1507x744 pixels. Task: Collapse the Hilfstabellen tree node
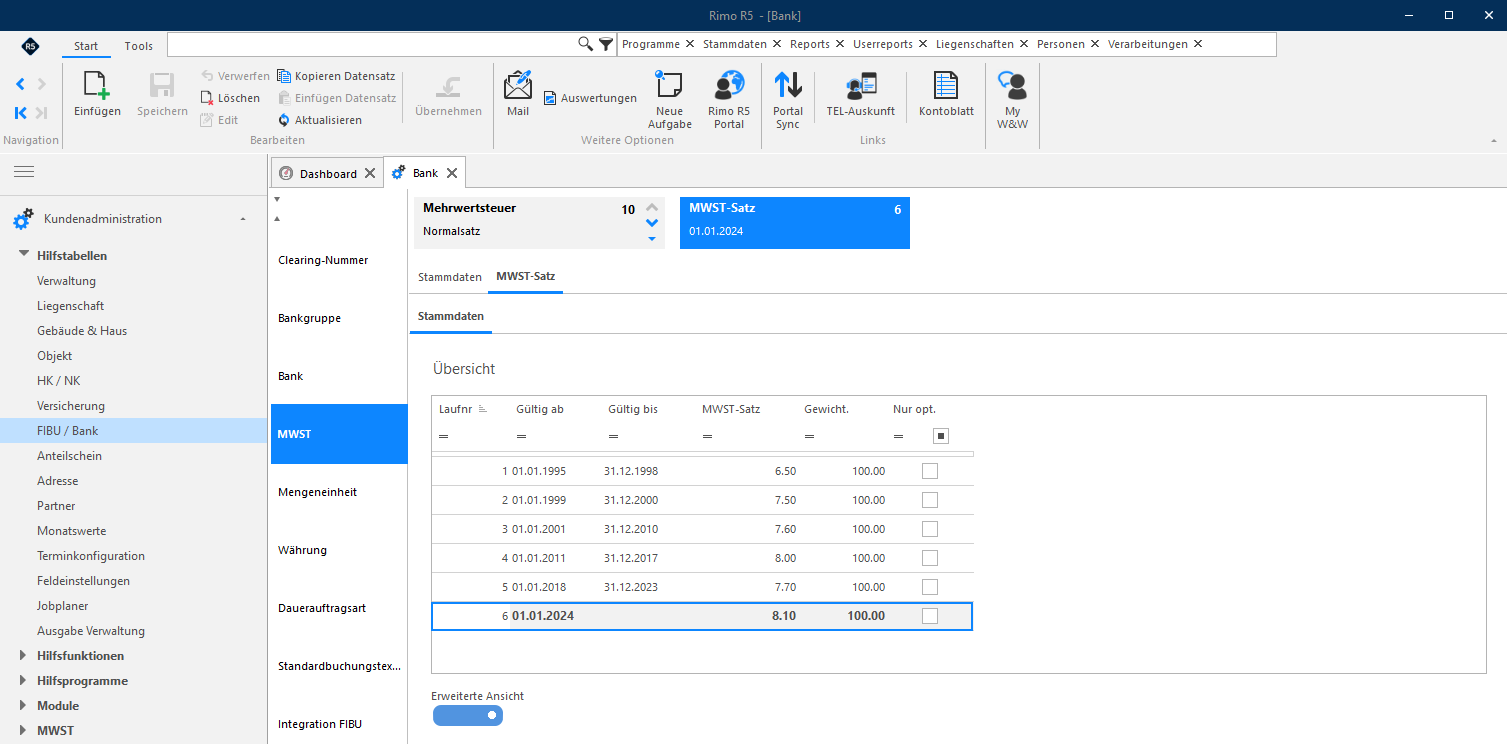[x=23, y=255]
